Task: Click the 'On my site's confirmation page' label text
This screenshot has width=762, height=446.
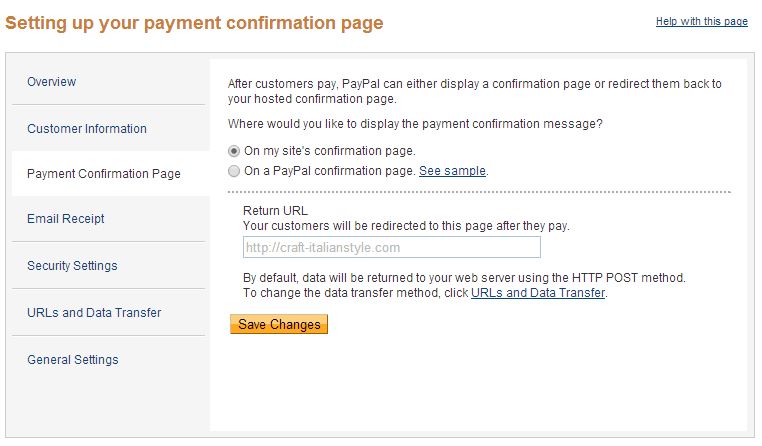Action: 329,151
